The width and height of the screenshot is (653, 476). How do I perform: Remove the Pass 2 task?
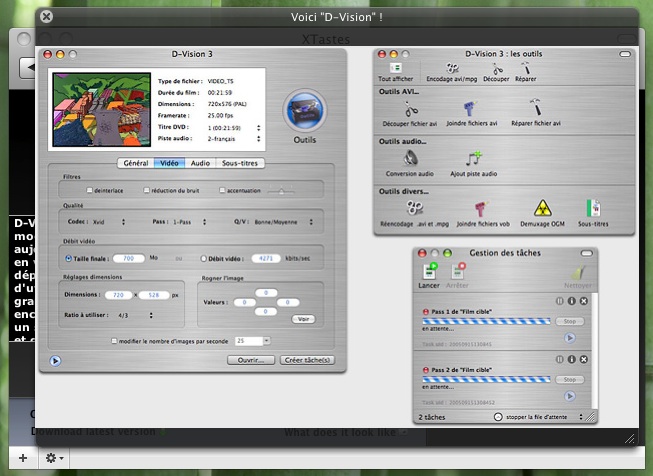click(584, 359)
